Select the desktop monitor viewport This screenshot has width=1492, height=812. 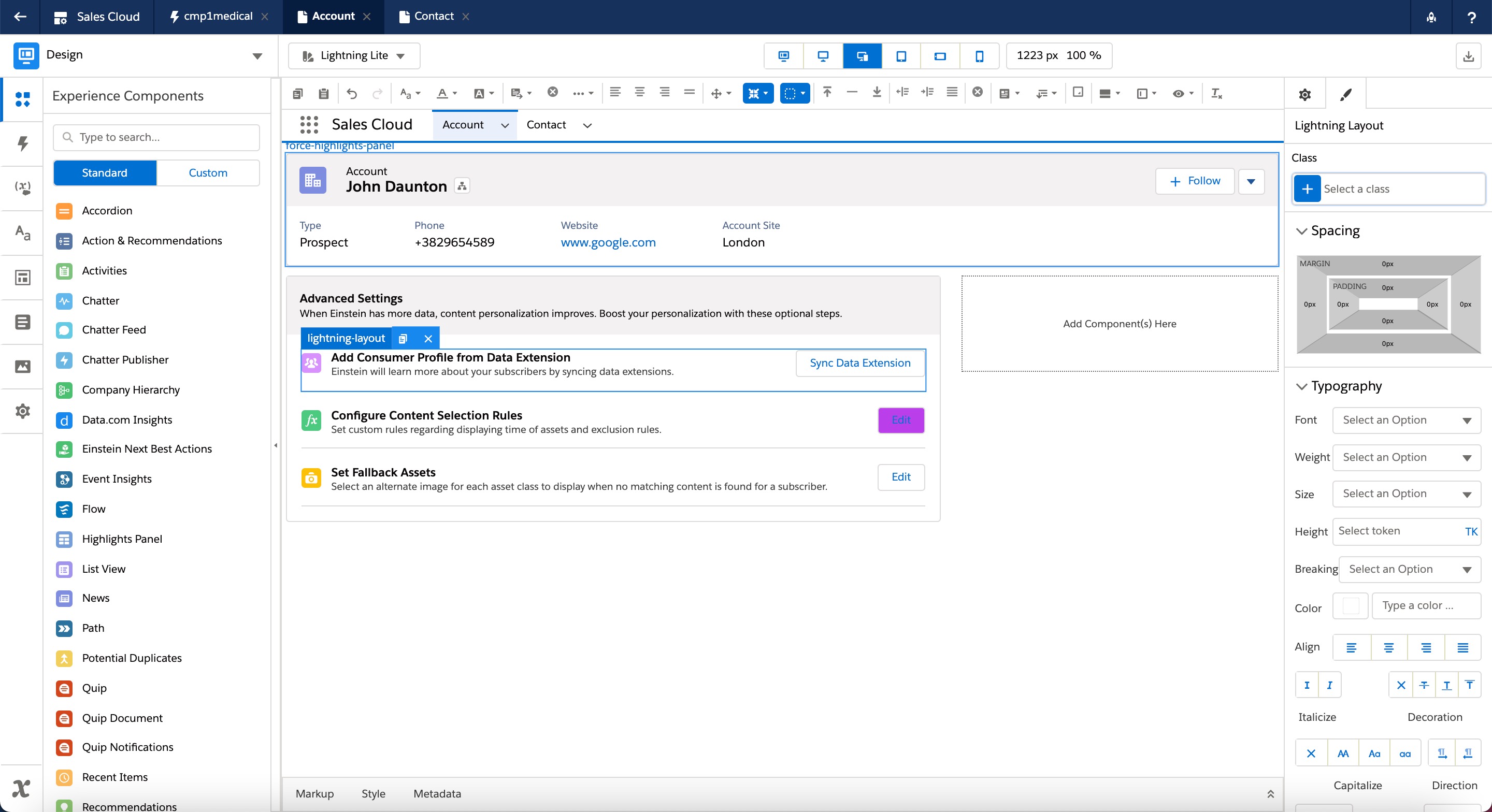pyautogui.click(x=823, y=56)
